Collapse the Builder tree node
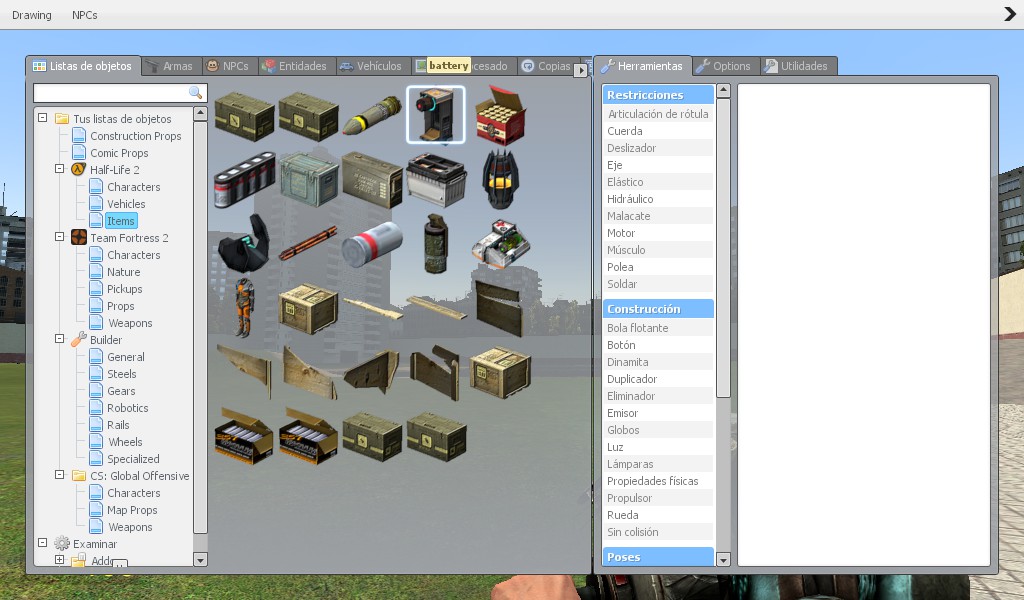 click(59, 339)
